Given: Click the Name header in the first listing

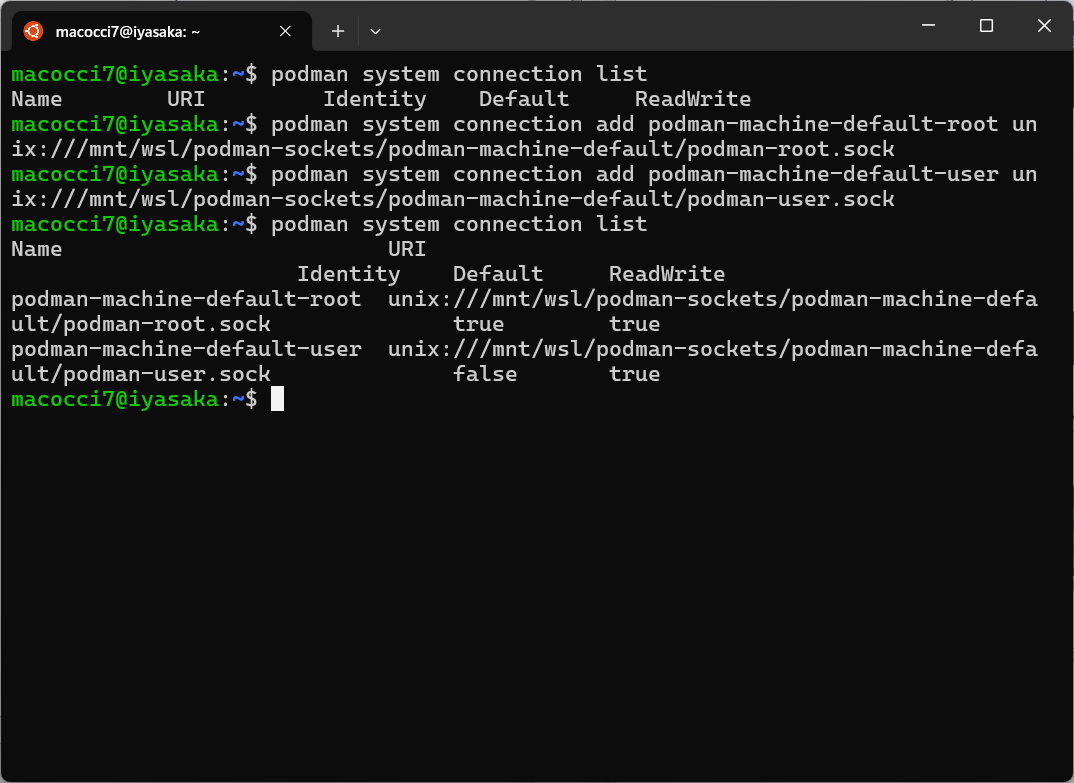Looking at the screenshot, I should pyautogui.click(x=37, y=99).
